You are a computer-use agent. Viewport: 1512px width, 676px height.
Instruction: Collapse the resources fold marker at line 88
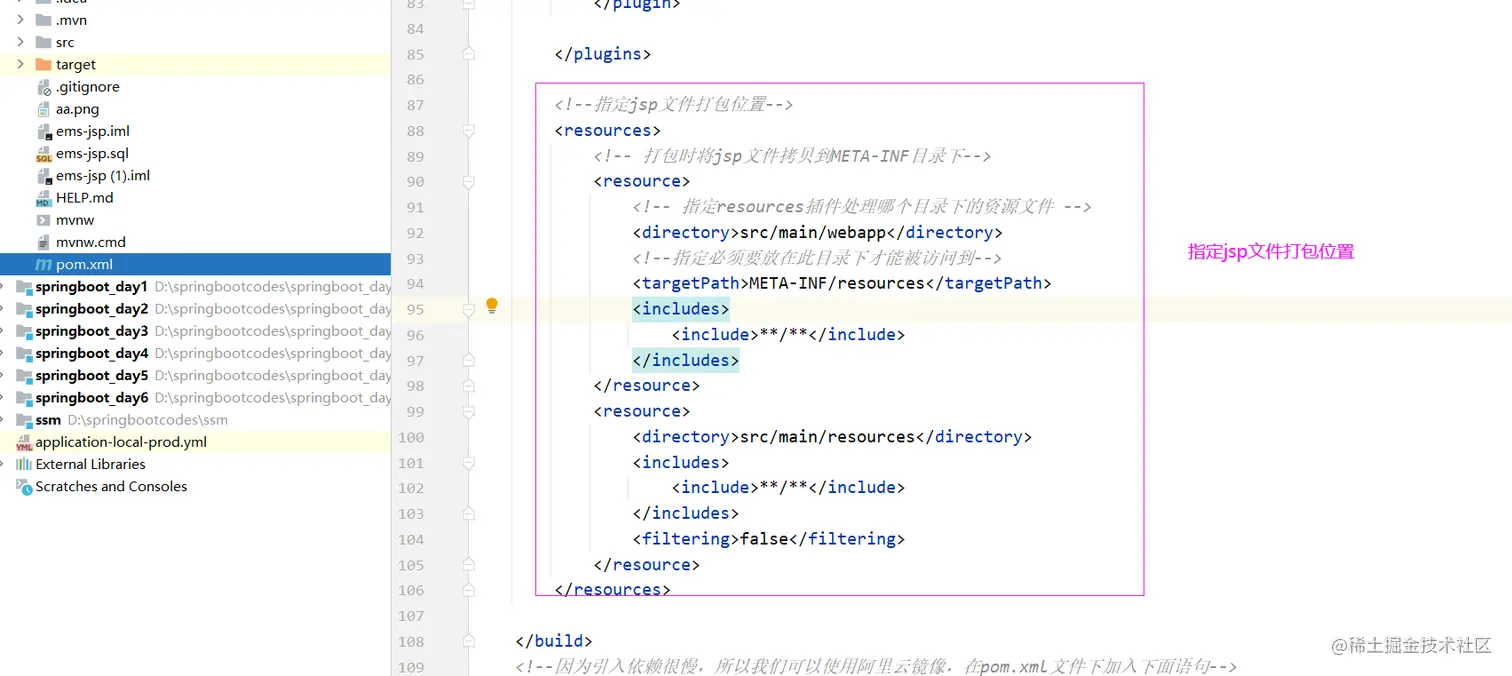tap(467, 131)
